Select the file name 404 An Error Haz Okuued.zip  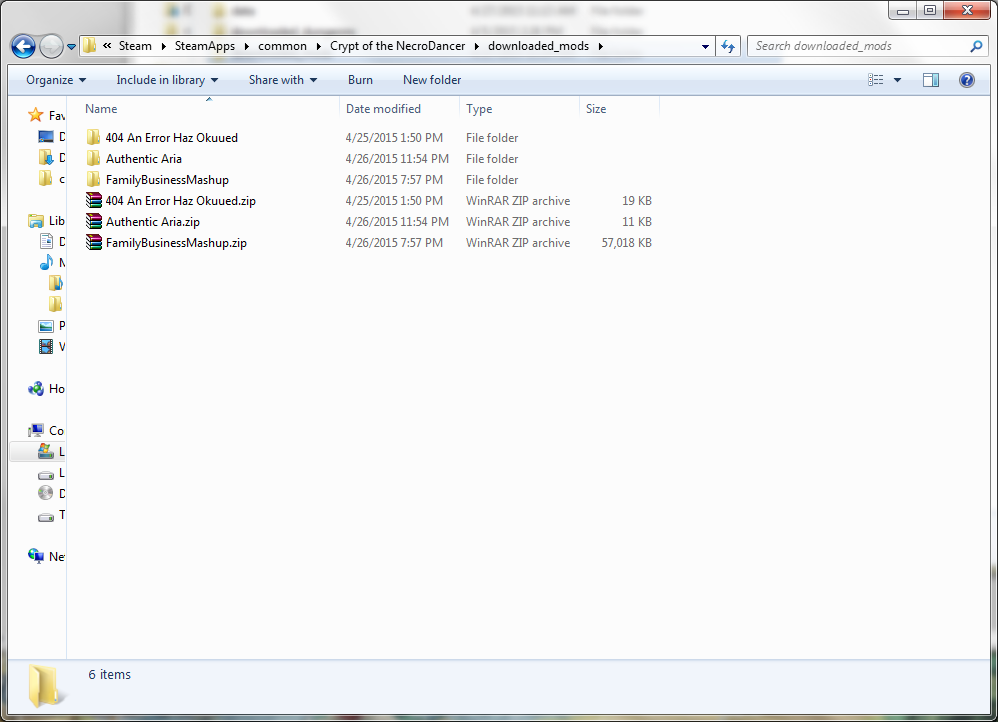coord(180,201)
